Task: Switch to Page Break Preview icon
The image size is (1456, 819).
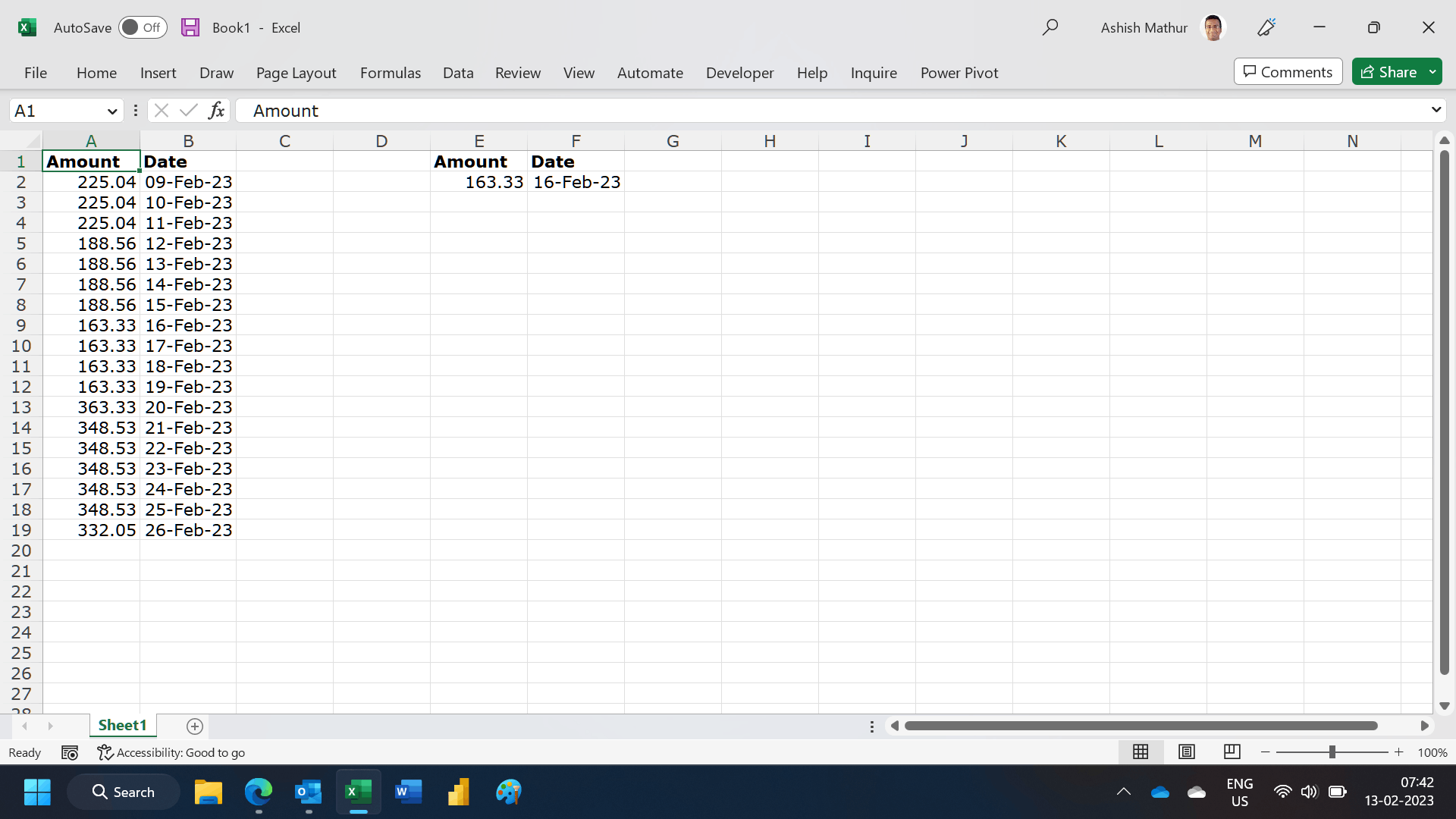Action: point(1232,752)
